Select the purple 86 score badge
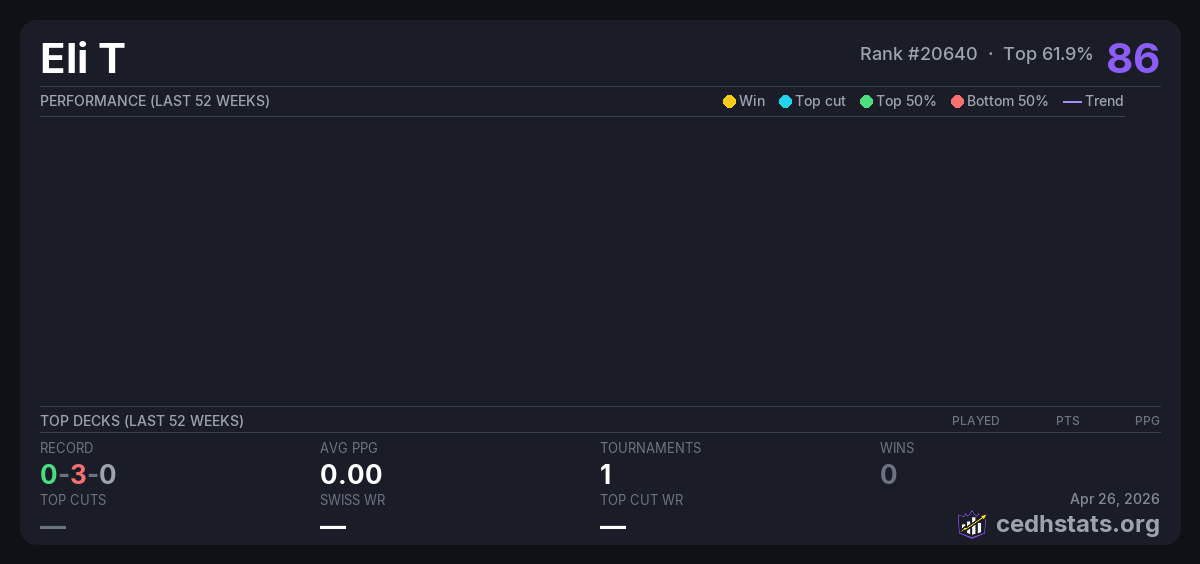1200x564 pixels. (x=1132, y=59)
